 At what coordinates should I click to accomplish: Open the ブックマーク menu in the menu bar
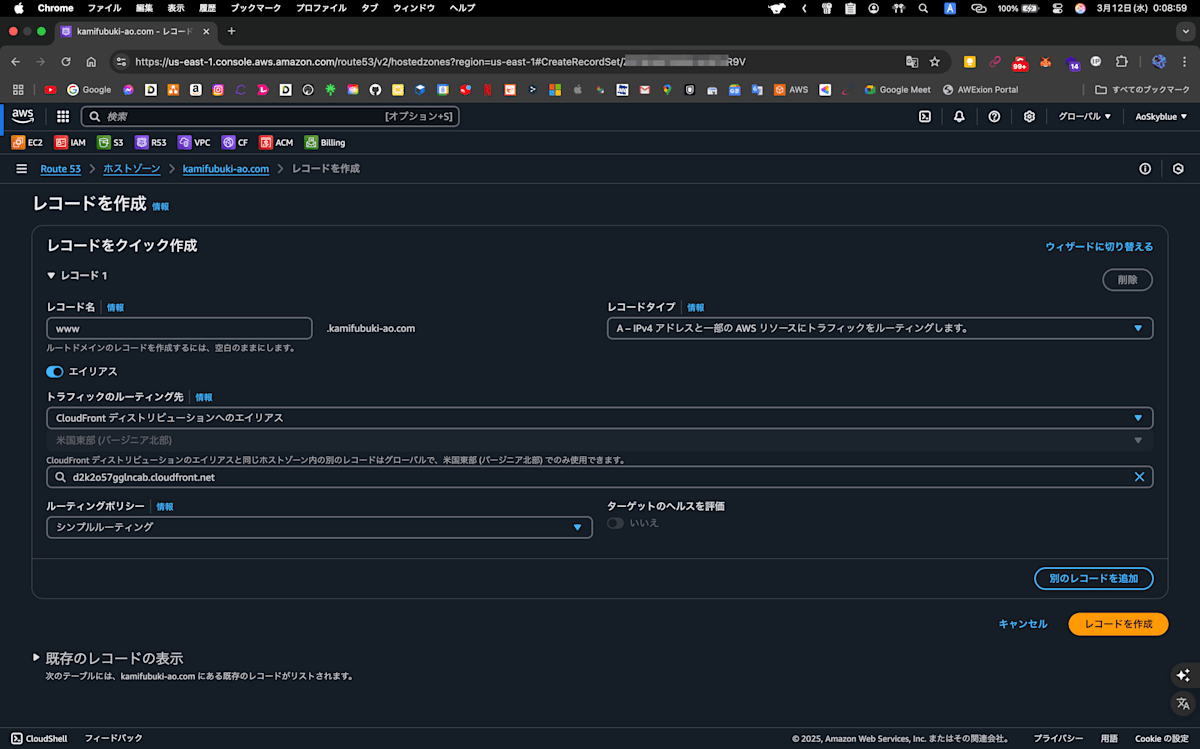pyautogui.click(x=256, y=8)
